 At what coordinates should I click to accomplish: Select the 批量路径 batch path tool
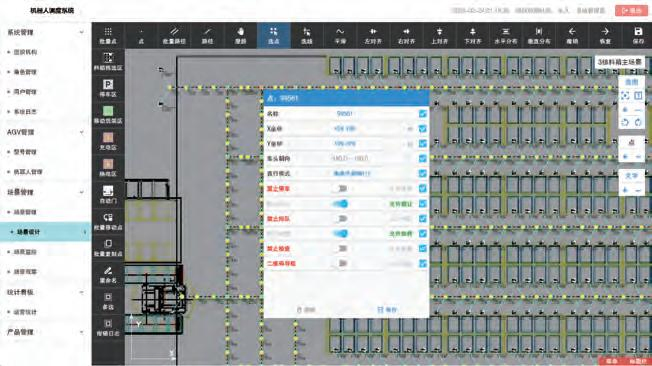coord(174,36)
